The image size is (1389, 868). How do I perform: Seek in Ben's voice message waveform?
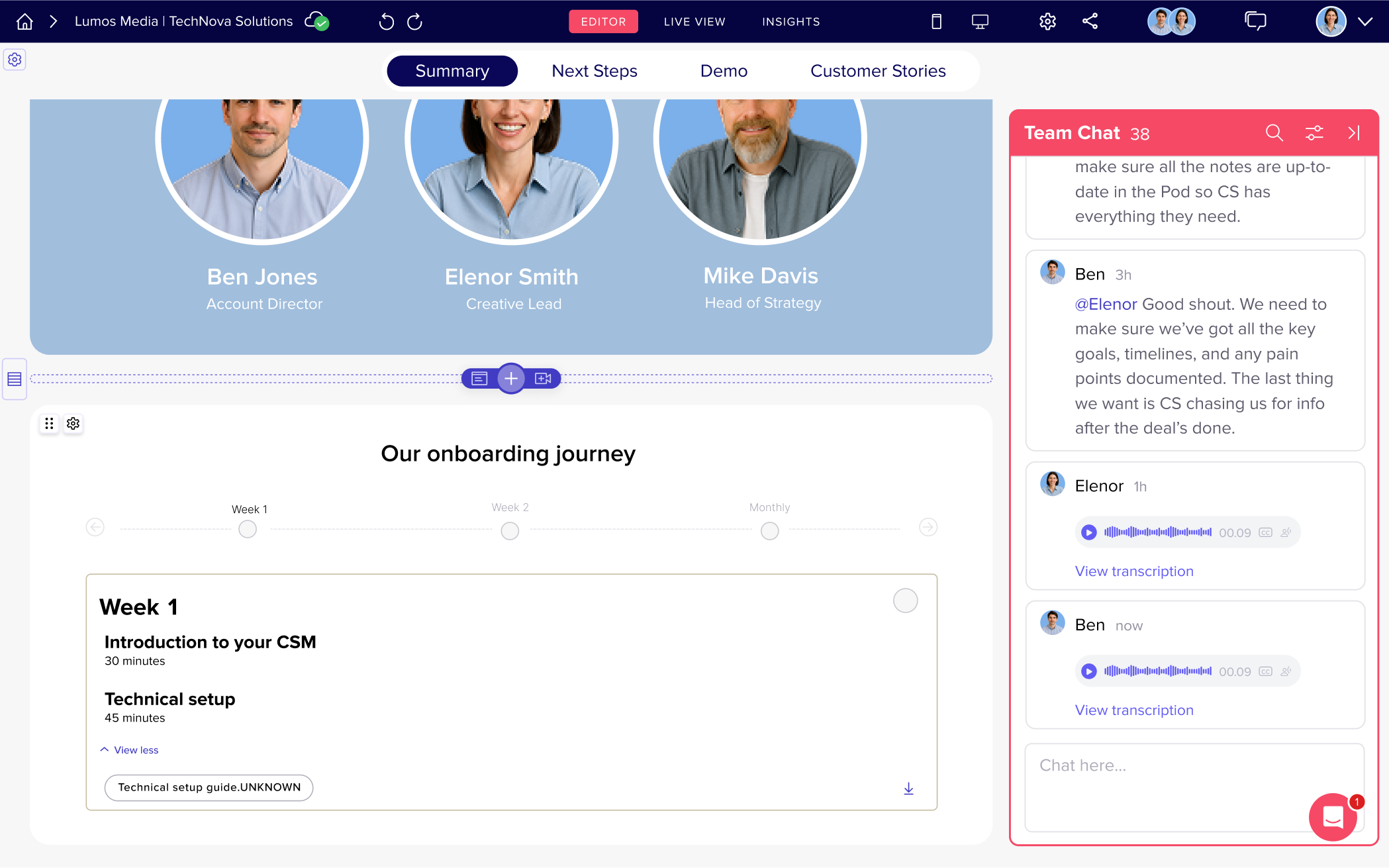pyautogui.click(x=1158, y=671)
